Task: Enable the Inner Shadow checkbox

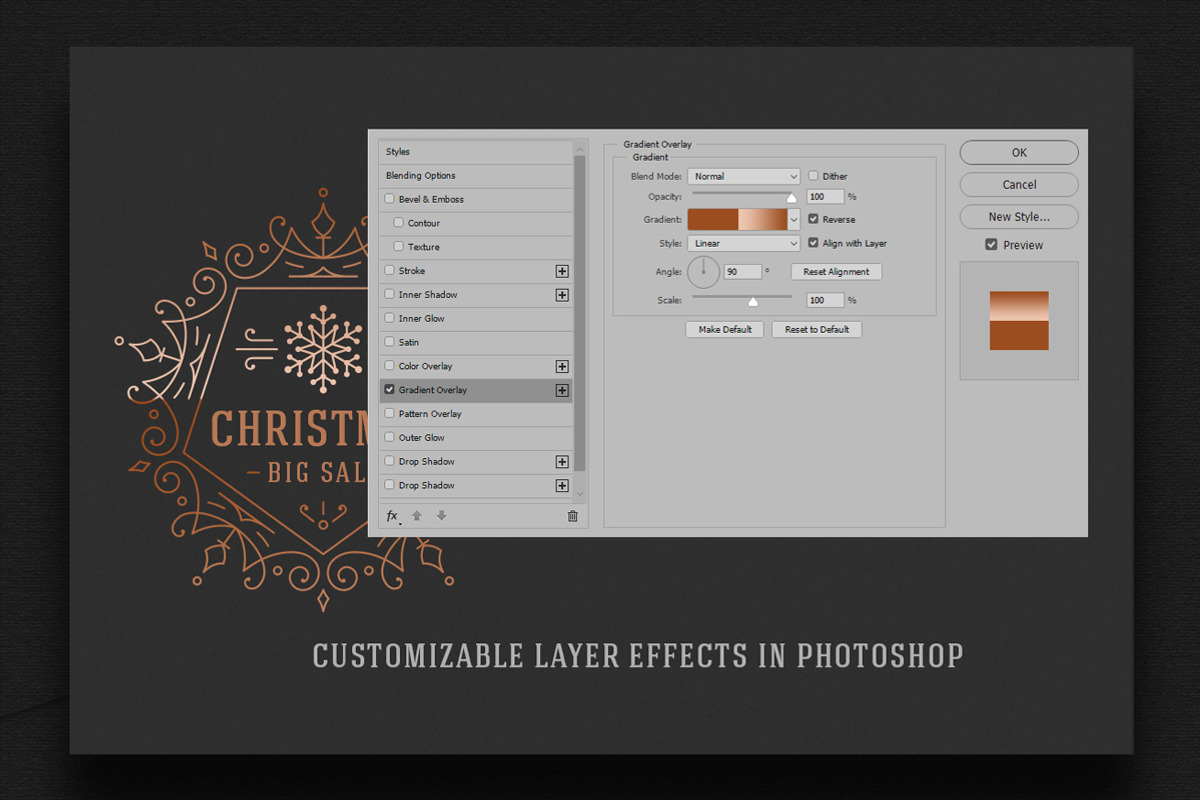Action: pyautogui.click(x=390, y=295)
